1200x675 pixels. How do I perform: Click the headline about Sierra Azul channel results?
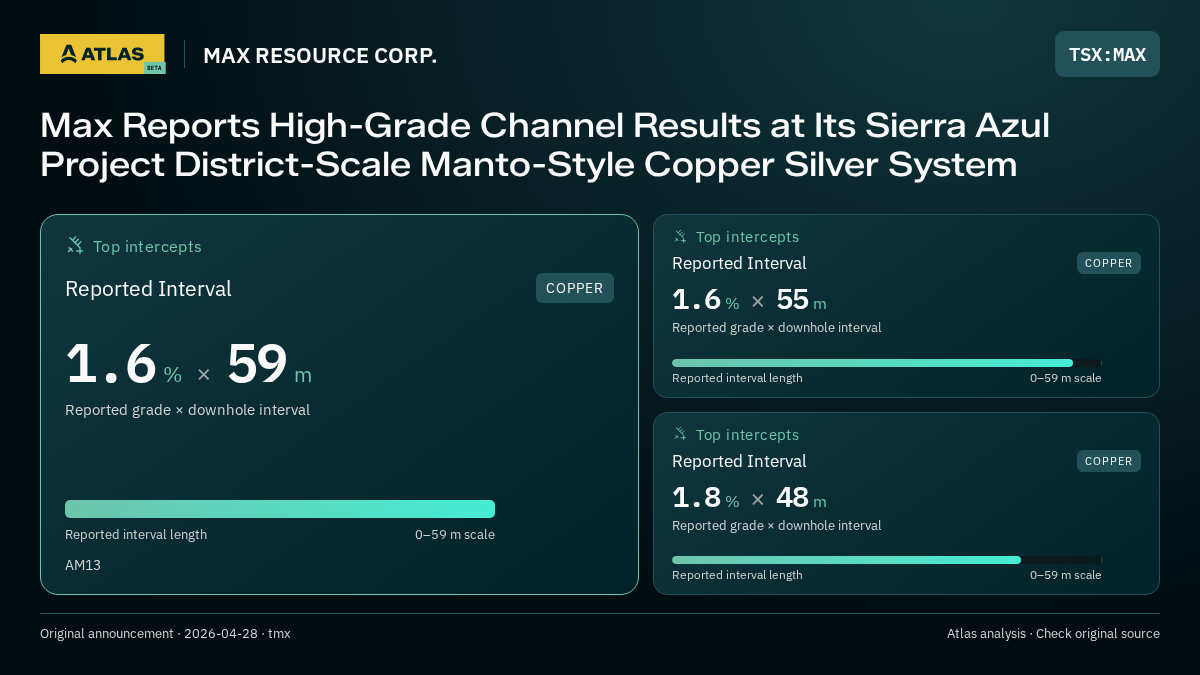545,145
